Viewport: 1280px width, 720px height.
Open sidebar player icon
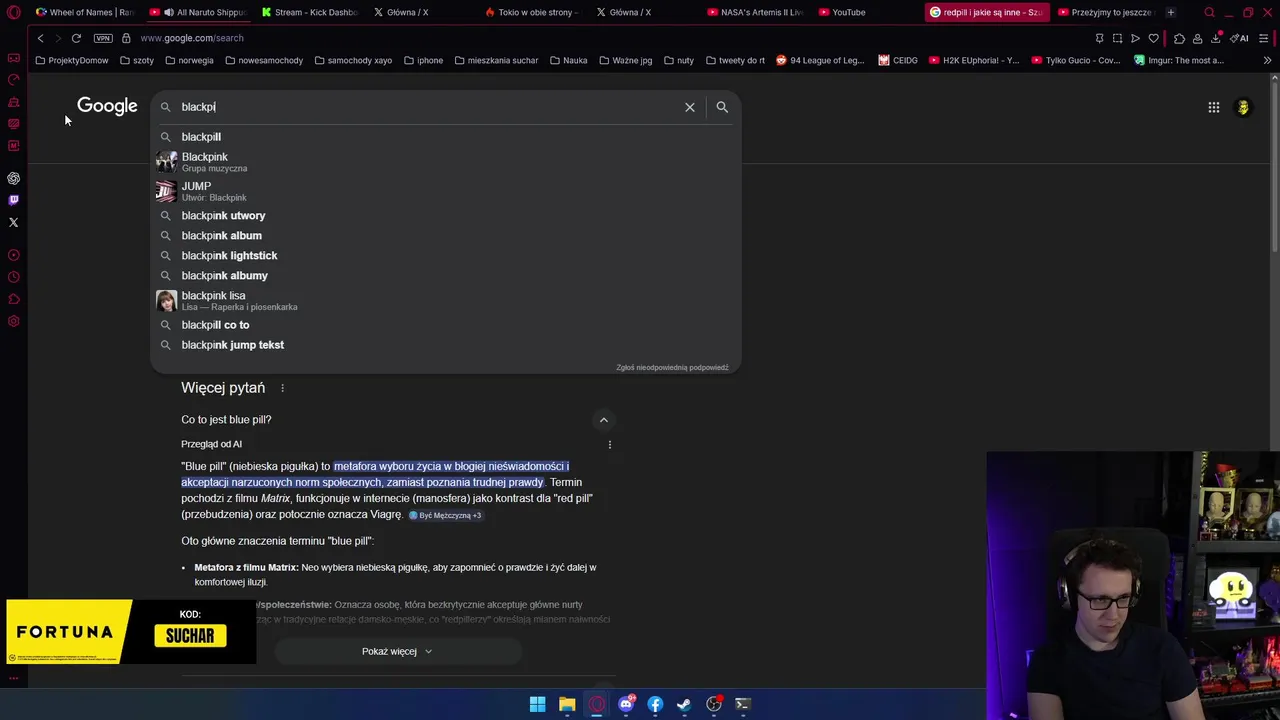[x=13, y=255]
